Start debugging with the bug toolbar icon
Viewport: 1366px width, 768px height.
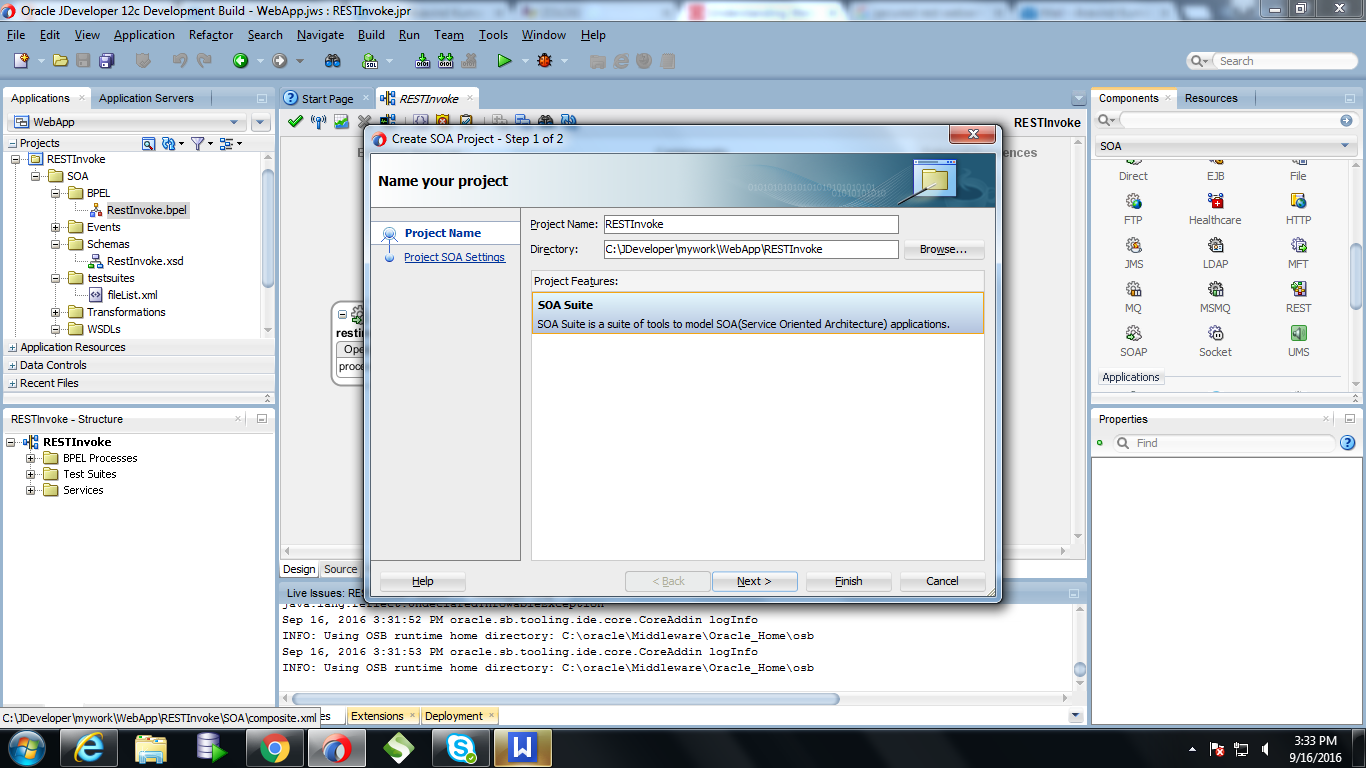click(x=542, y=60)
